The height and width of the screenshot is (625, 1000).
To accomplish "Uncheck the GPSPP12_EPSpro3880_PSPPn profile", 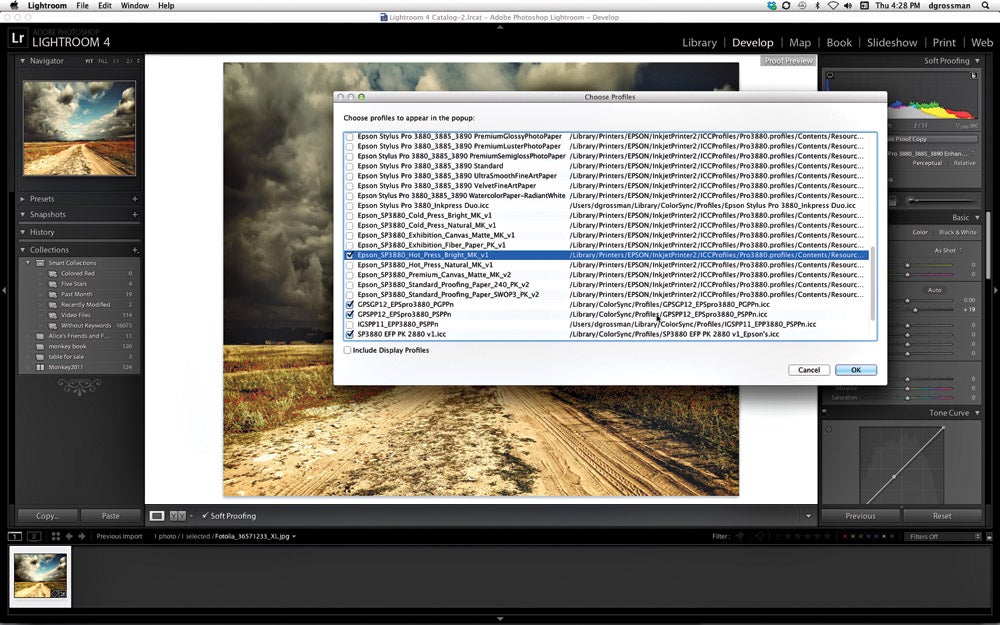I will [349, 314].
